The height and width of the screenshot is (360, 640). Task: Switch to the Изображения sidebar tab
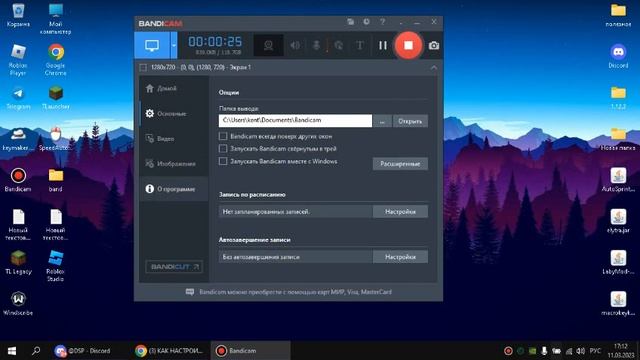(x=173, y=164)
